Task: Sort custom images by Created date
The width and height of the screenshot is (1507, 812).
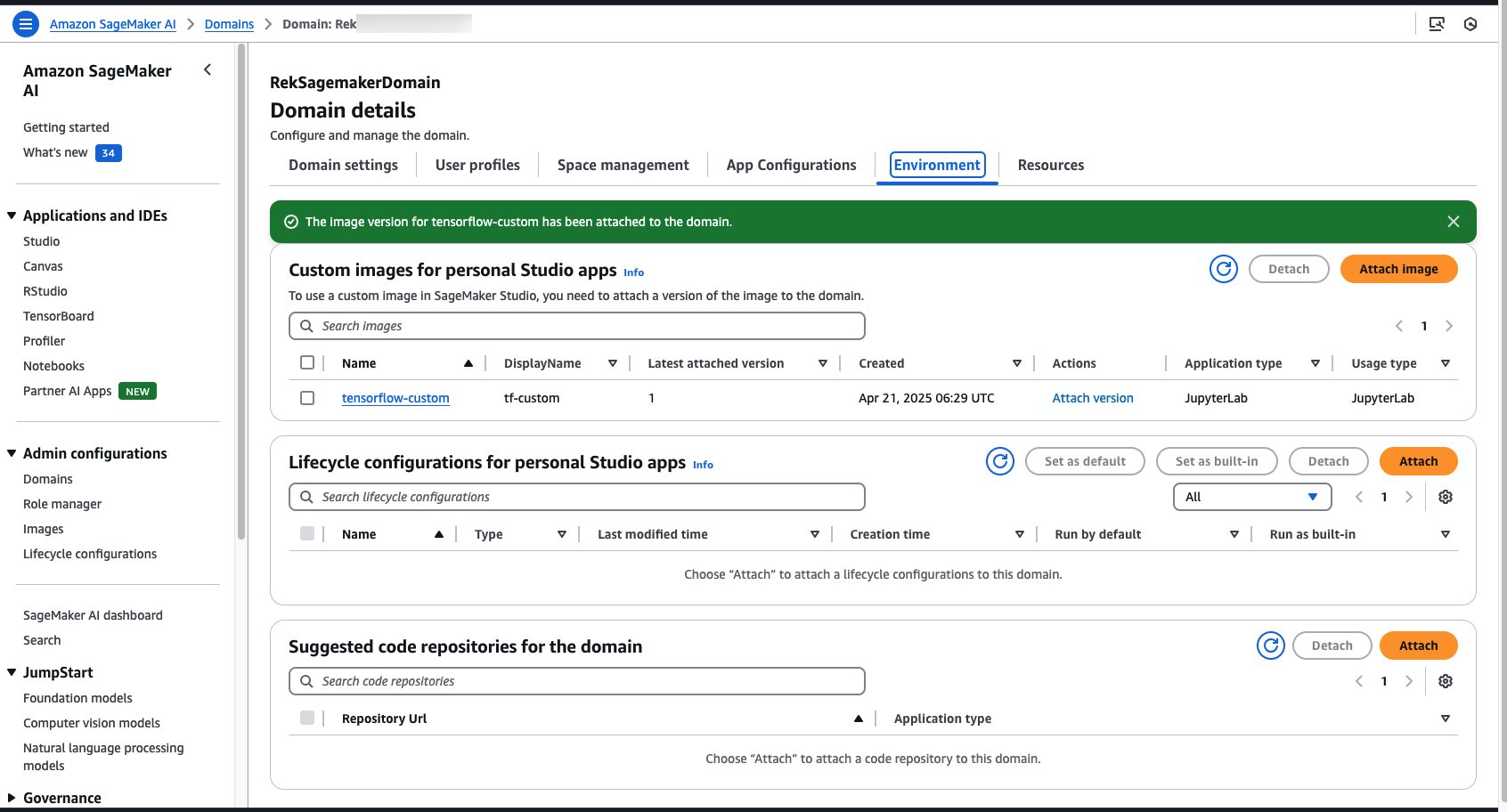Action: coord(1017,363)
